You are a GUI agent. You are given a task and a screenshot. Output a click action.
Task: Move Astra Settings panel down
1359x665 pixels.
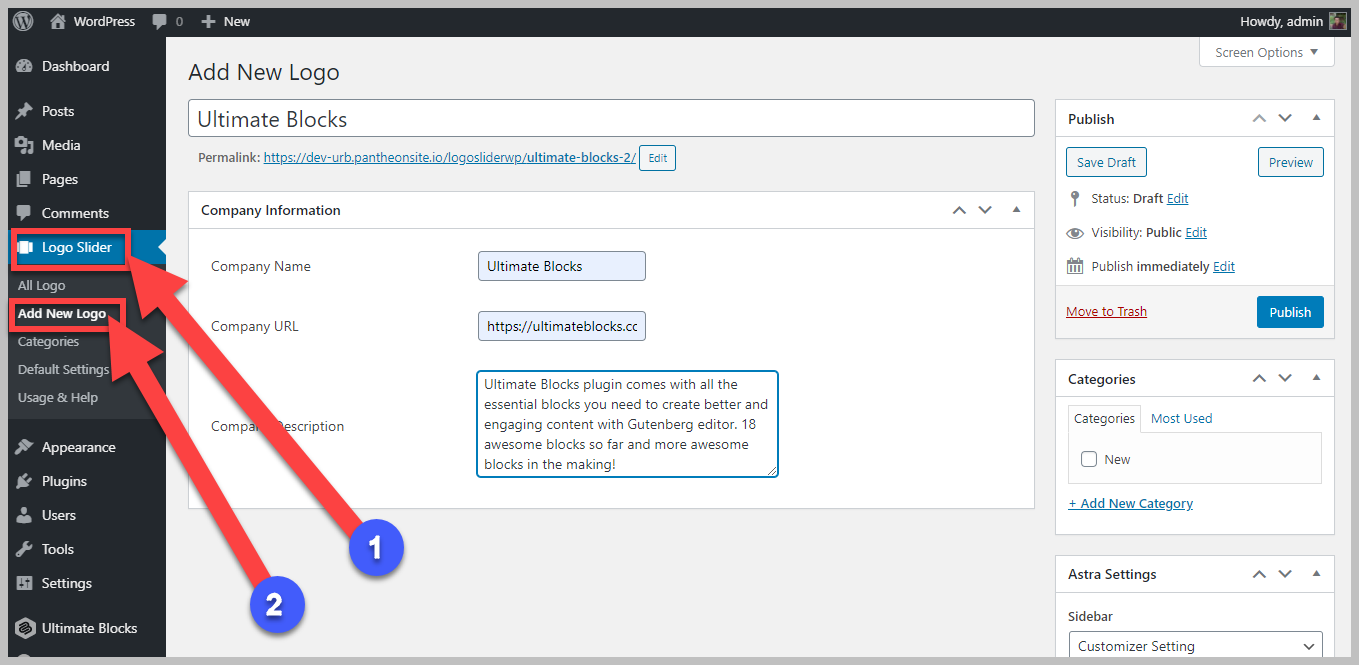pyautogui.click(x=1285, y=574)
